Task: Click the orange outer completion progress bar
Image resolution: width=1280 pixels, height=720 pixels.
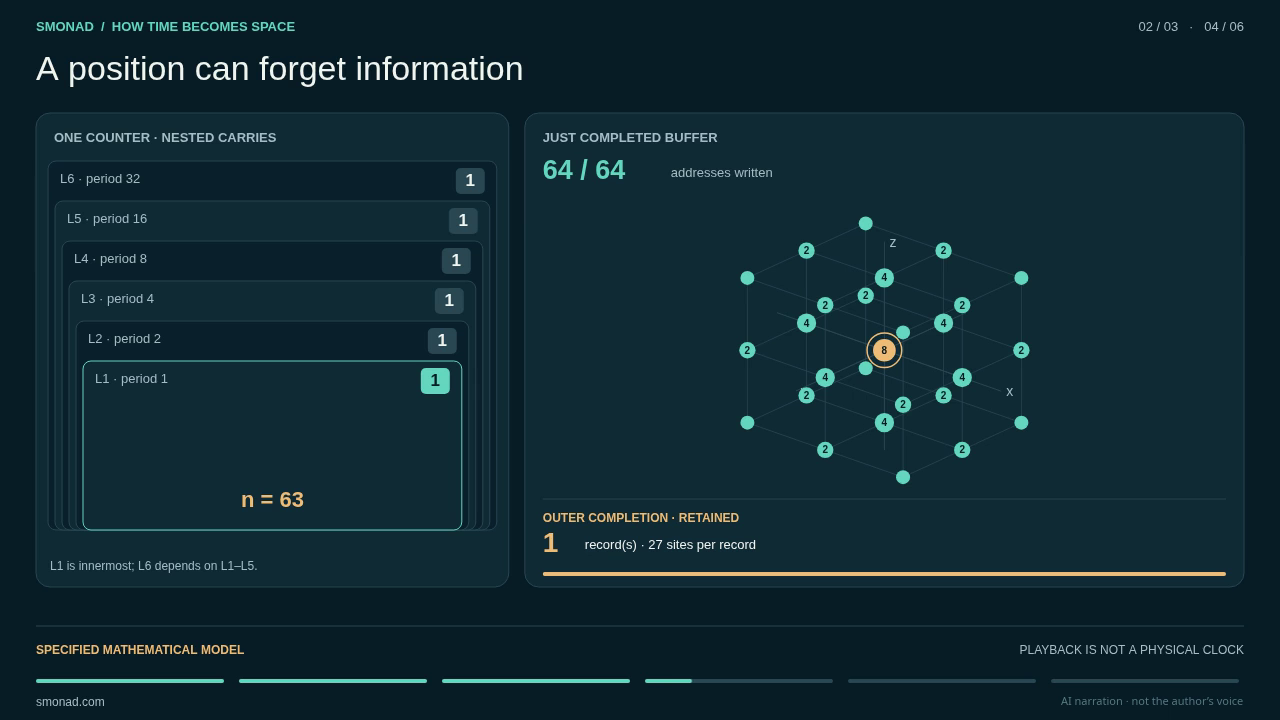Action: [x=884, y=574]
